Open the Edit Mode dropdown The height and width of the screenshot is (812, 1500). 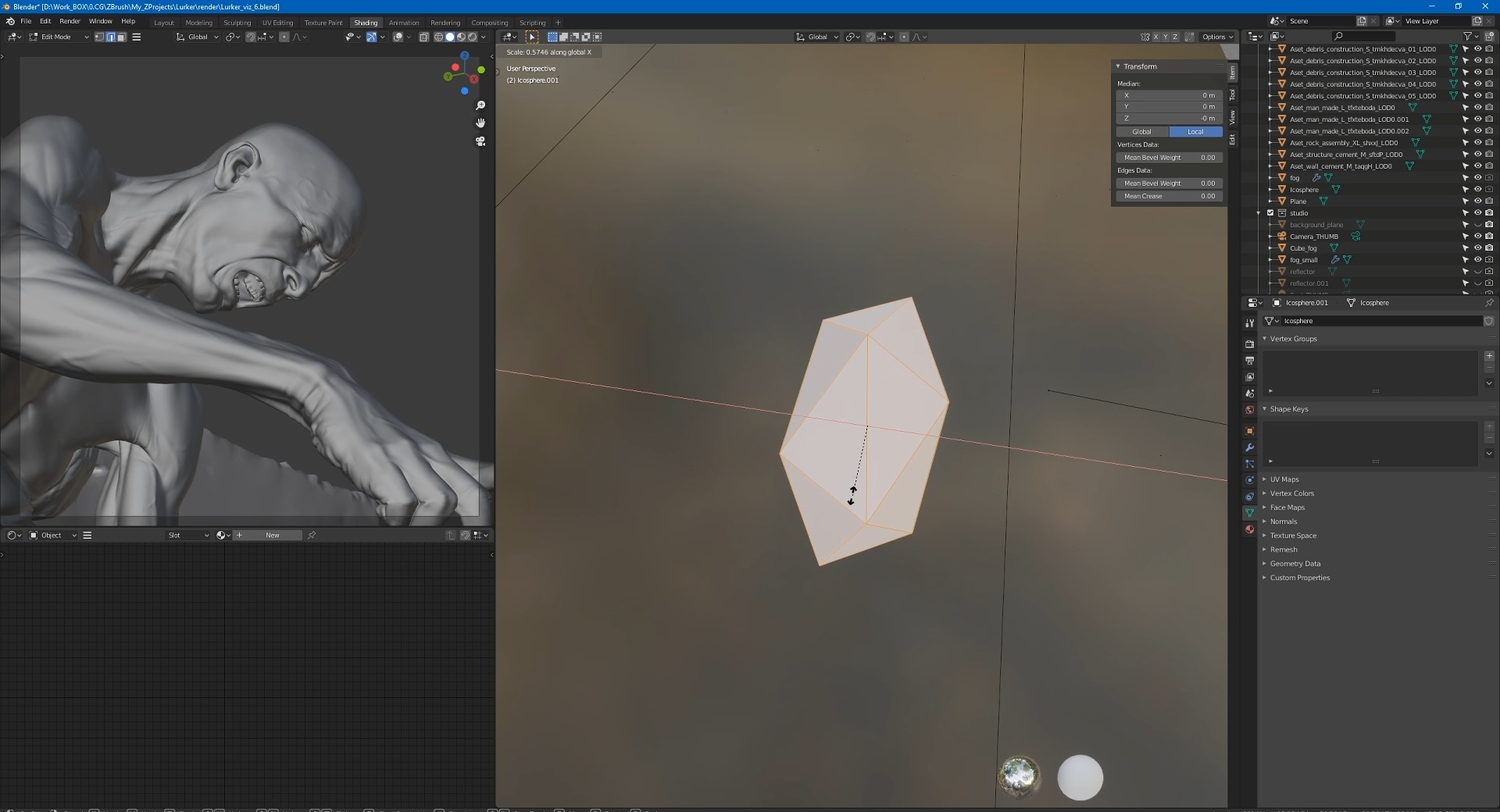click(x=59, y=37)
